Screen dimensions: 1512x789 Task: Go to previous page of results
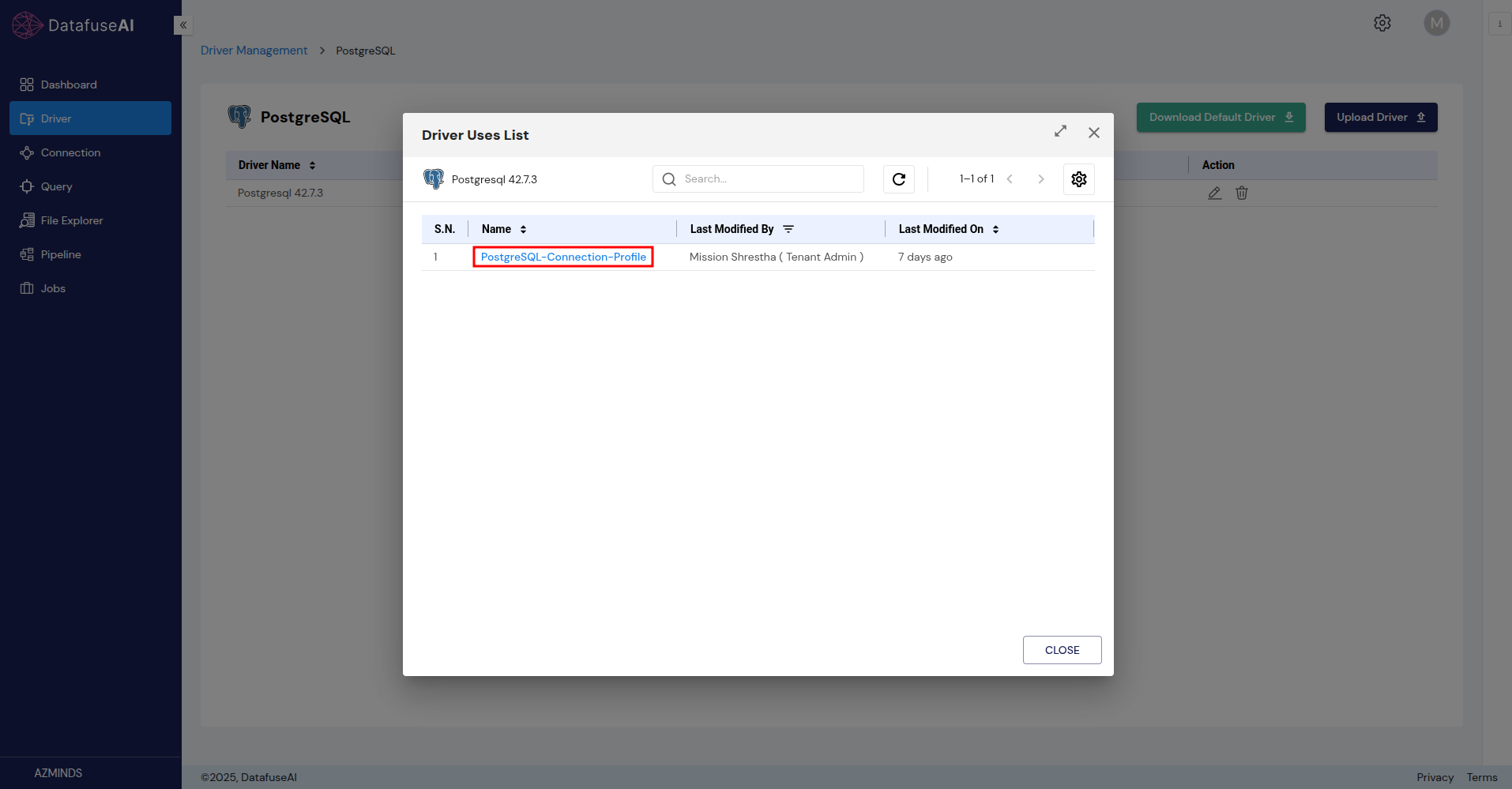1010,179
